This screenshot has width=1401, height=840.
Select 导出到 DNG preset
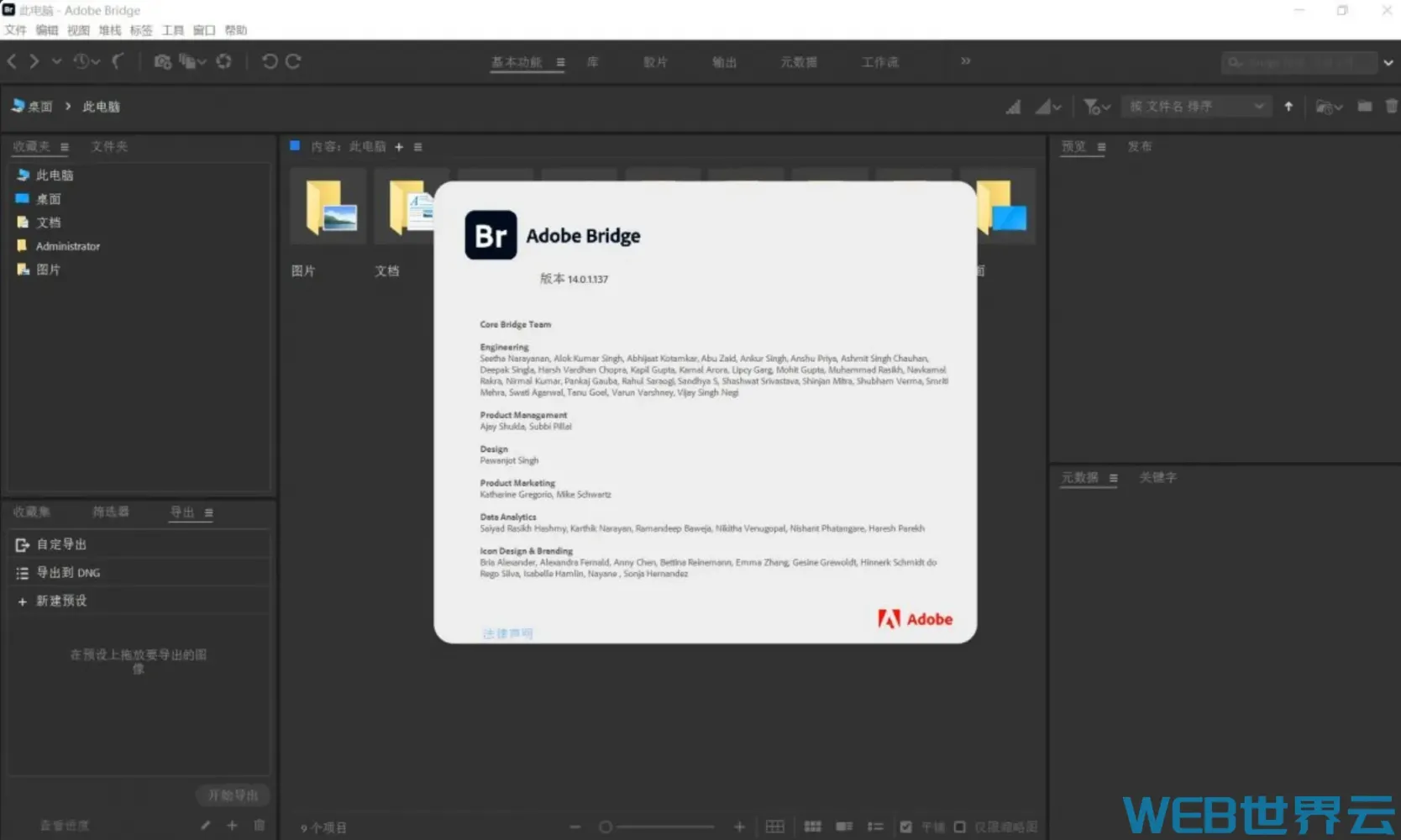coord(139,573)
